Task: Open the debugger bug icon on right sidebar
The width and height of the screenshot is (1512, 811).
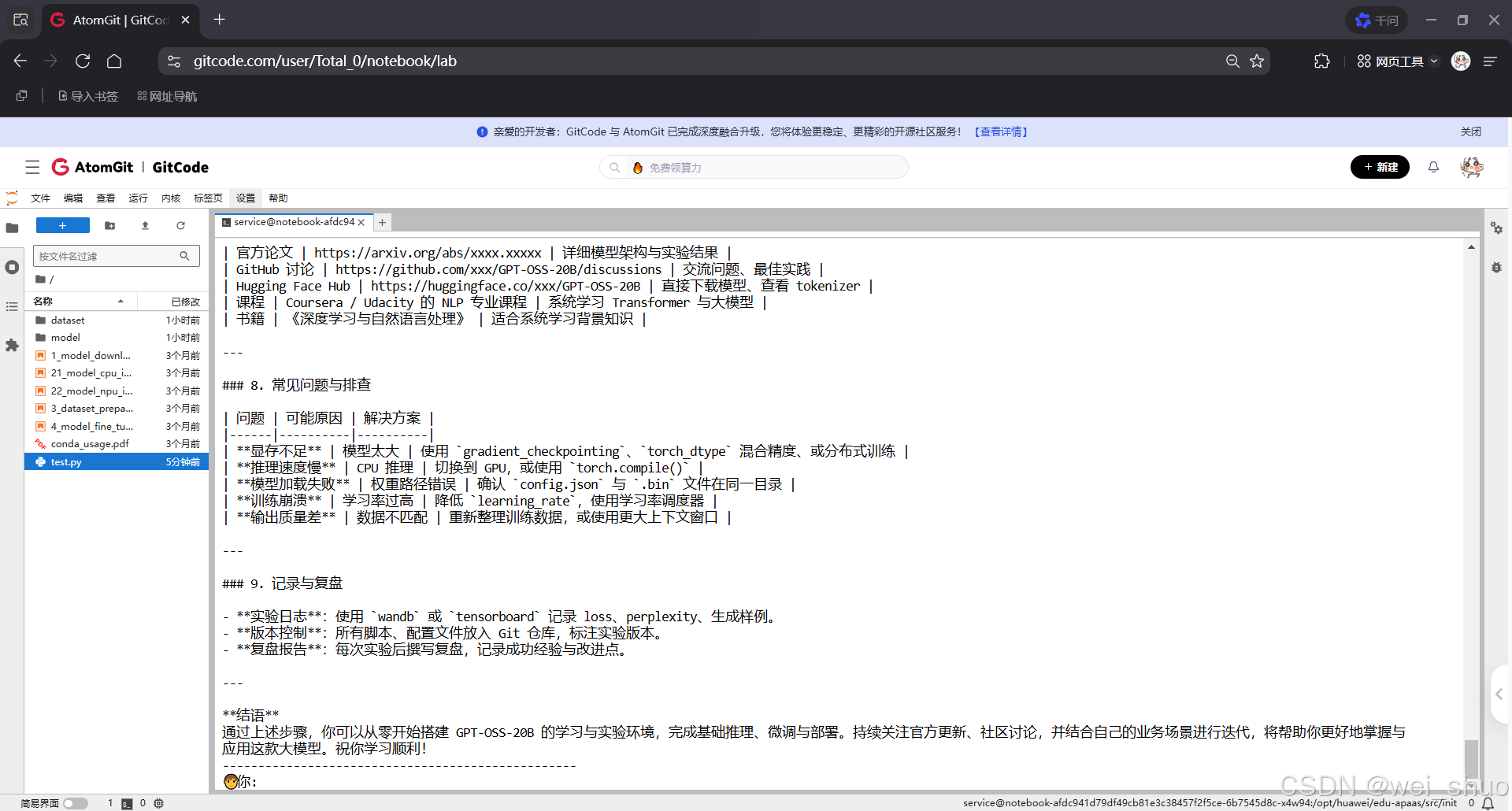Action: point(1496,268)
